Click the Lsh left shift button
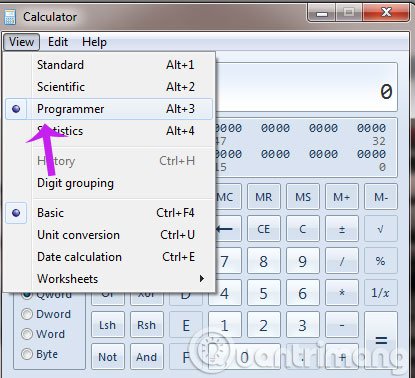415x378 pixels. point(108,325)
